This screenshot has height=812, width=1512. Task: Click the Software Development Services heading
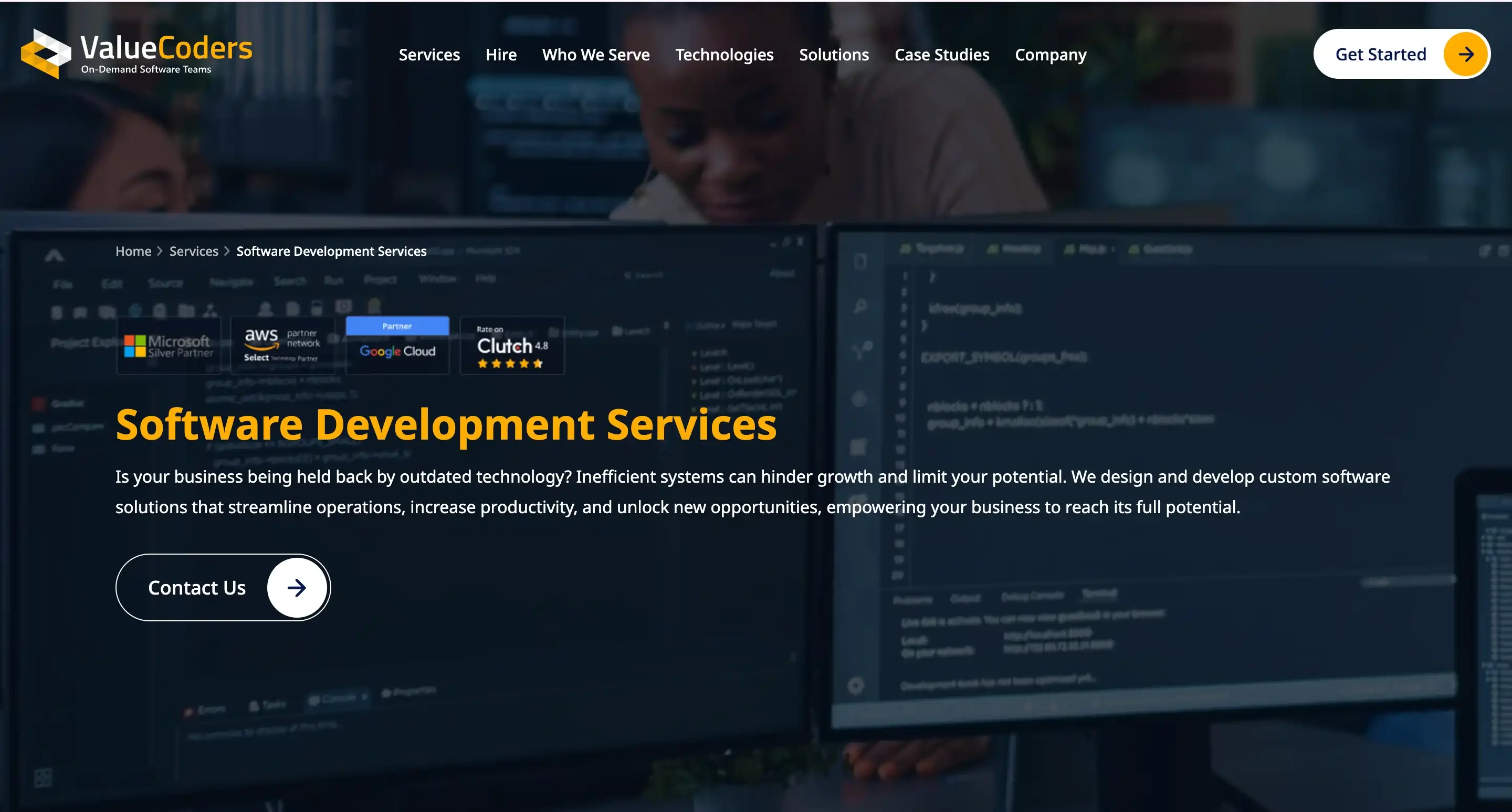click(x=446, y=424)
